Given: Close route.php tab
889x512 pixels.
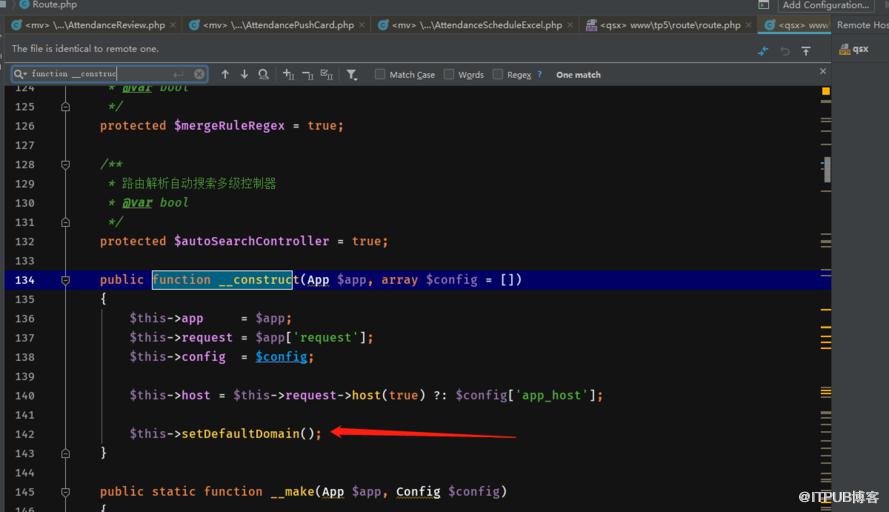Looking at the screenshot, I should (748, 25).
